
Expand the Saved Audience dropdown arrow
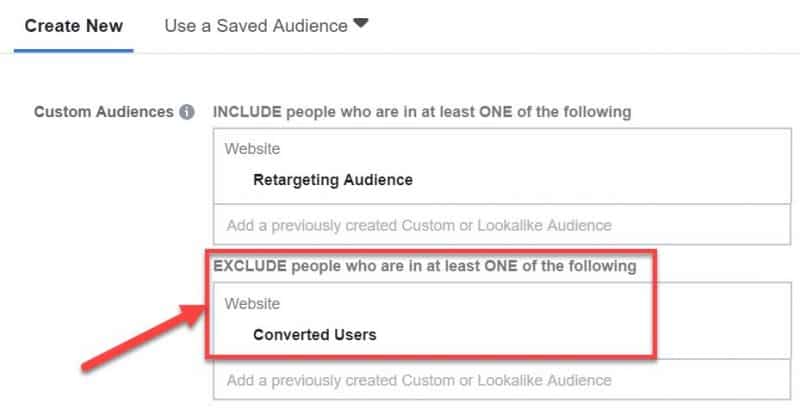(361, 23)
